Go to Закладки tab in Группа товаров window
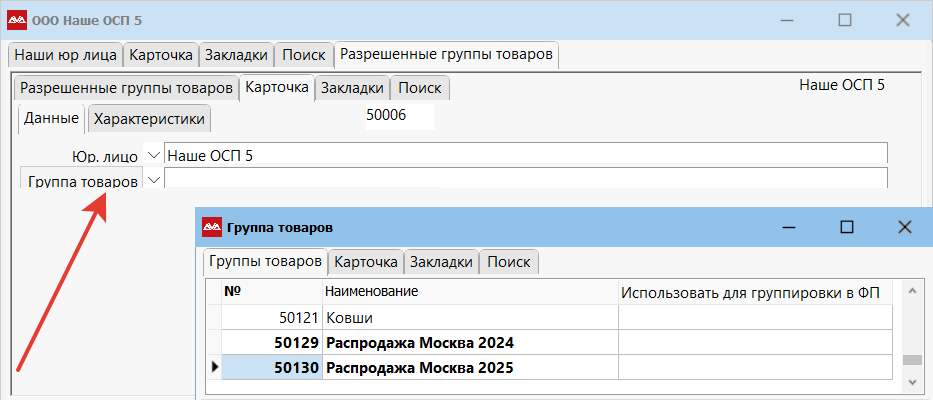933x400 pixels. pyautogui.click(x=441, y=262)
